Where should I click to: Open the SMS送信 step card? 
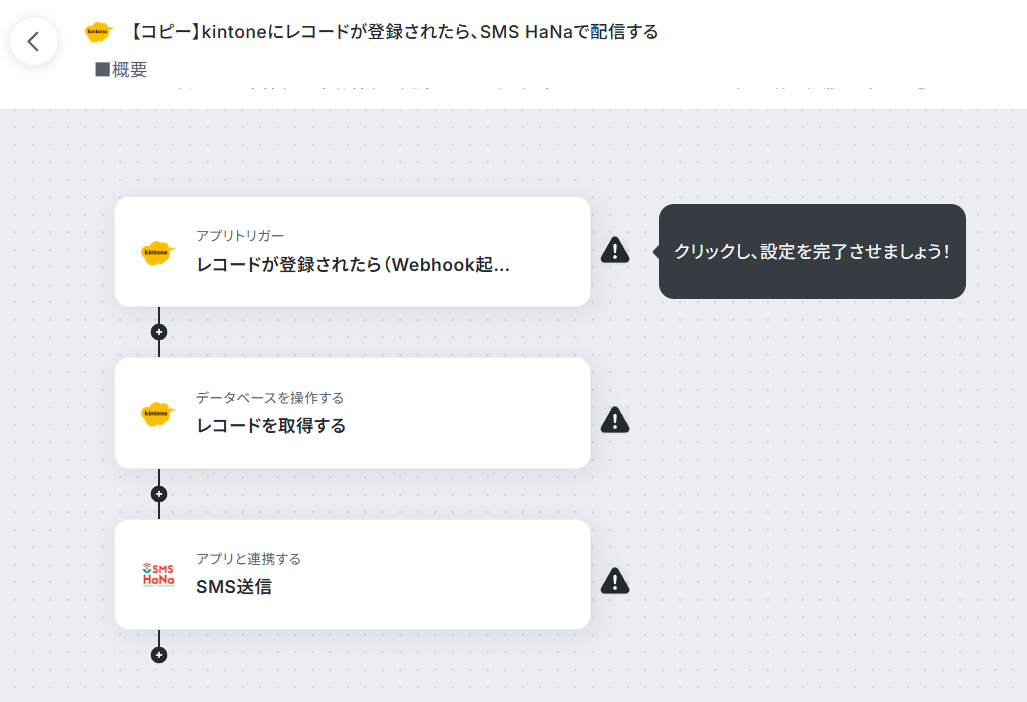coord(352,575)
